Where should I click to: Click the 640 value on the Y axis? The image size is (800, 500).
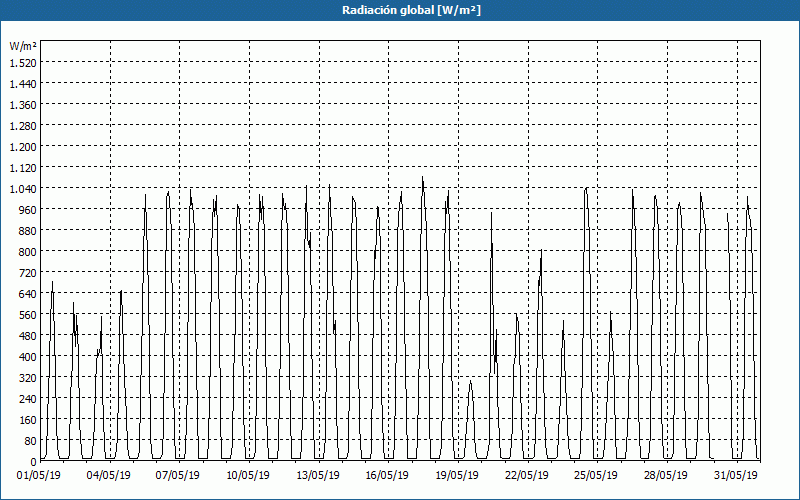tap(28, 294)
